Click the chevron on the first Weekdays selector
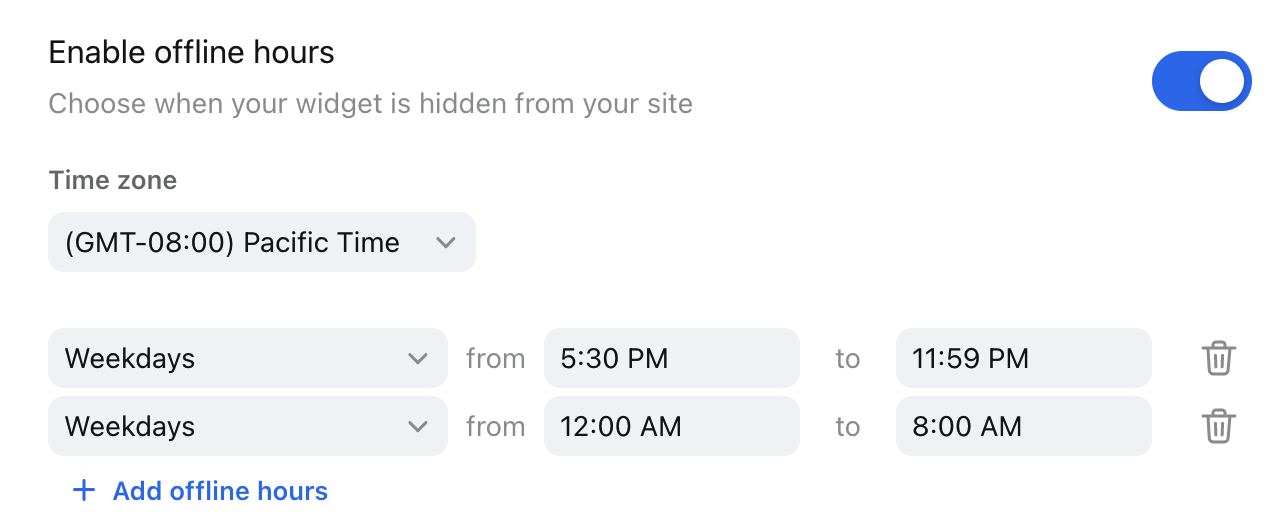Image resolution: width=1286 pixels, height=526 pixels. [417, 358]
